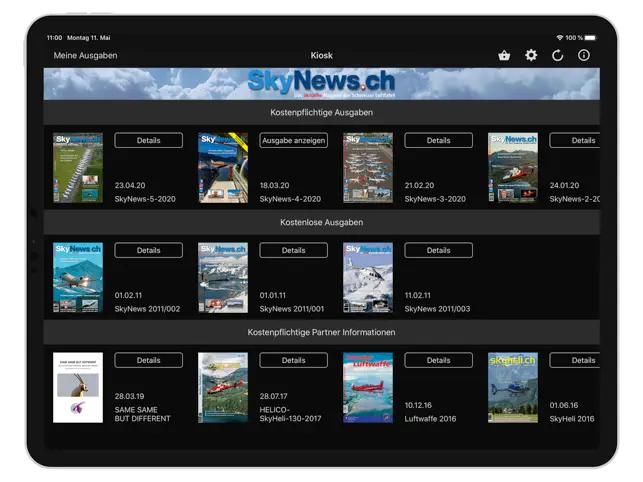
Task: Click the date 21.02.20
Action: click(420, 185)
